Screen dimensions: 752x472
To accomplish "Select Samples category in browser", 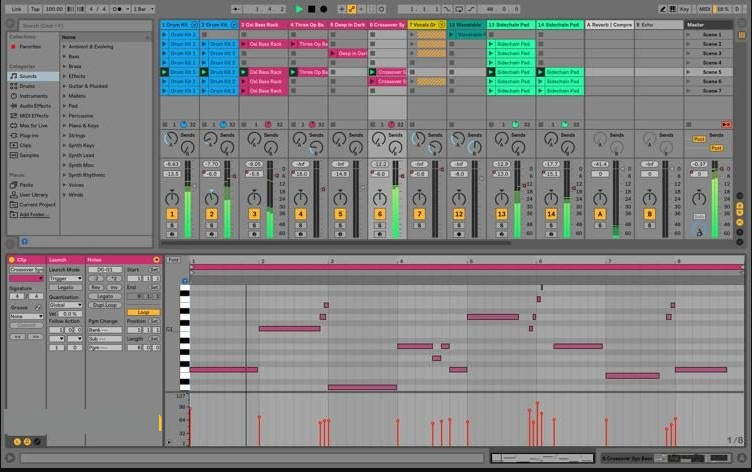I will coord(29,155).
